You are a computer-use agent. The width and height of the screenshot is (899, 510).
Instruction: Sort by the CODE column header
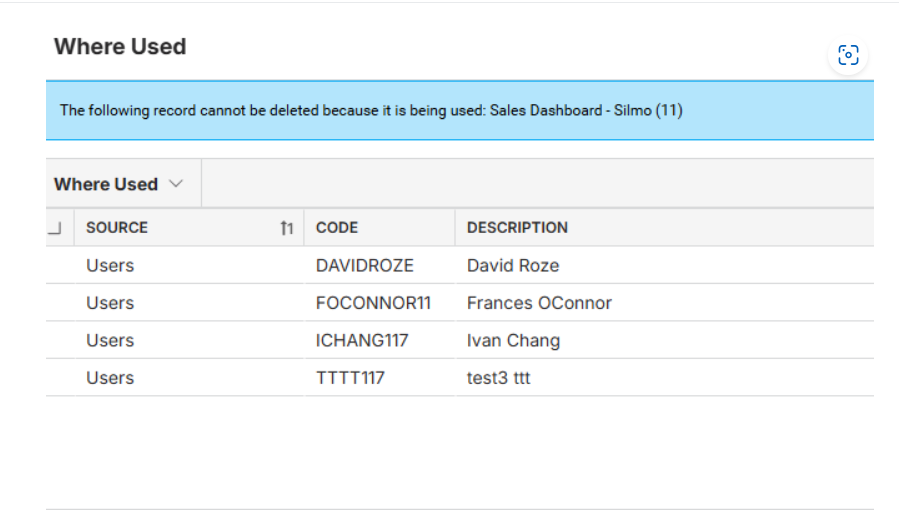coord(337,227)
